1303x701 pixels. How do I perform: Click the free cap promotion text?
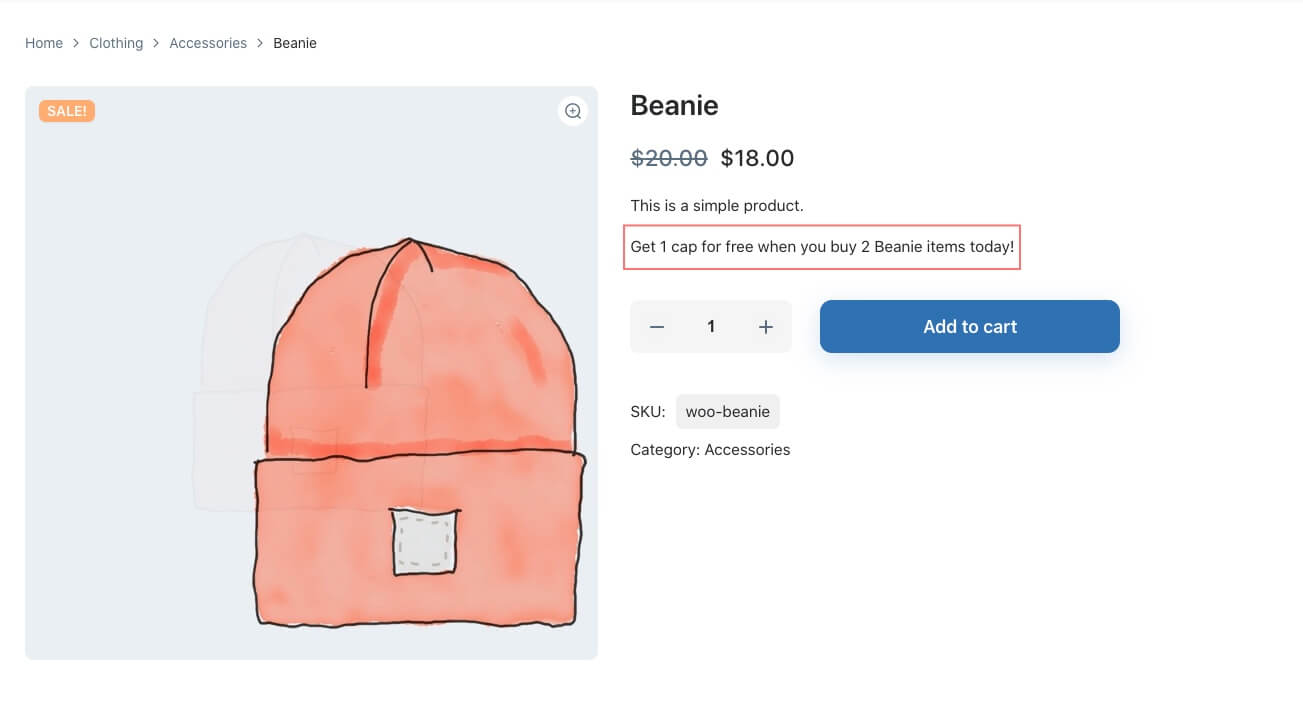click(x=822, y=246)
